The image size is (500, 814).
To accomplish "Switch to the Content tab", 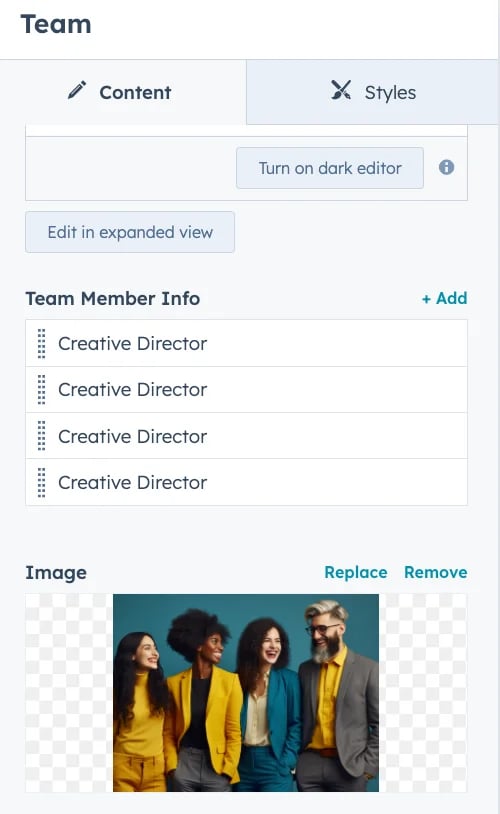I will [x=123, y=92].
